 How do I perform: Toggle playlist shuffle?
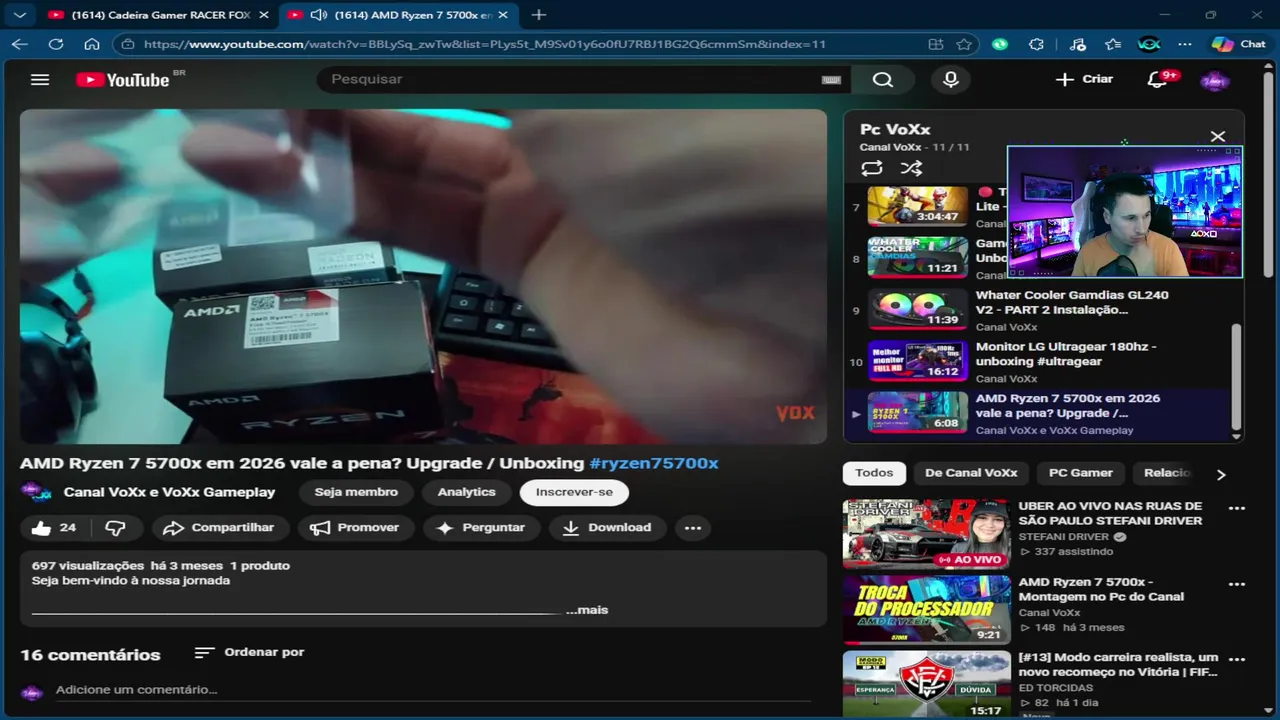coord(911,168)
